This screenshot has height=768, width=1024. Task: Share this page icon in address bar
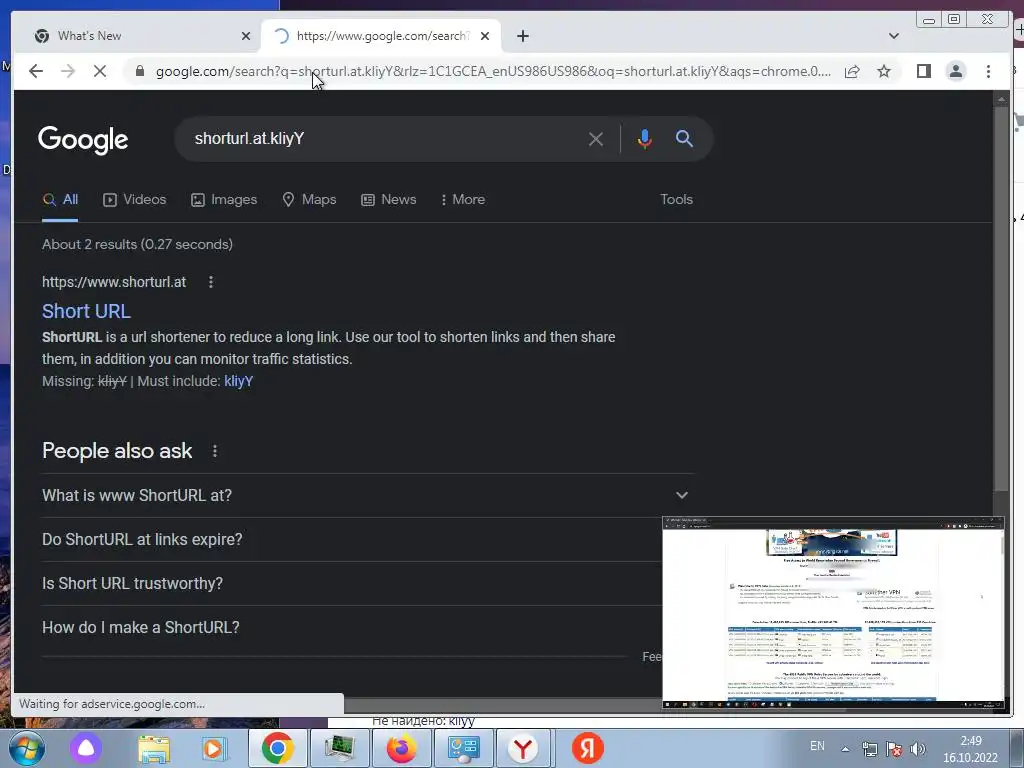(852, 71)
